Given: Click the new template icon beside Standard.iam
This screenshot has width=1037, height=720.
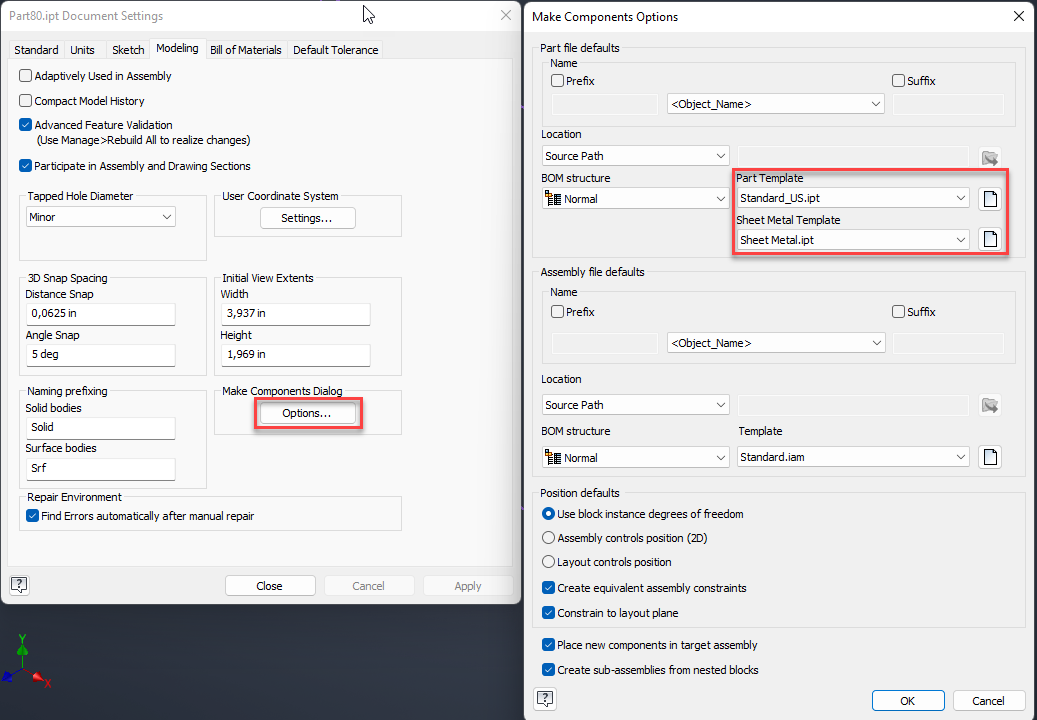Looking at the screenshot, I should 990,456.
